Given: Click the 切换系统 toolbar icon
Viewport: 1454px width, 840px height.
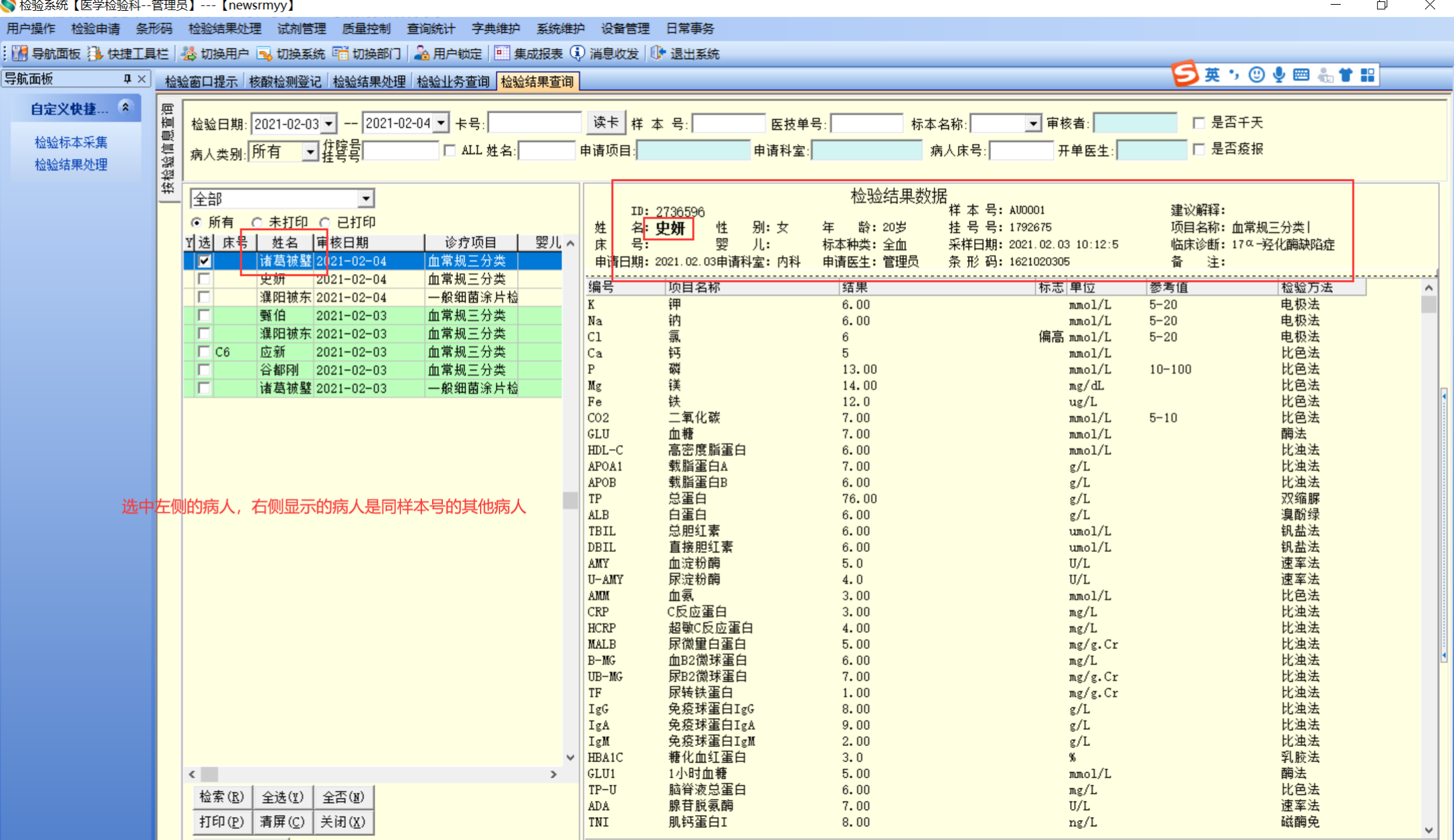Looking at the screenshot, I should pos(265,54).
